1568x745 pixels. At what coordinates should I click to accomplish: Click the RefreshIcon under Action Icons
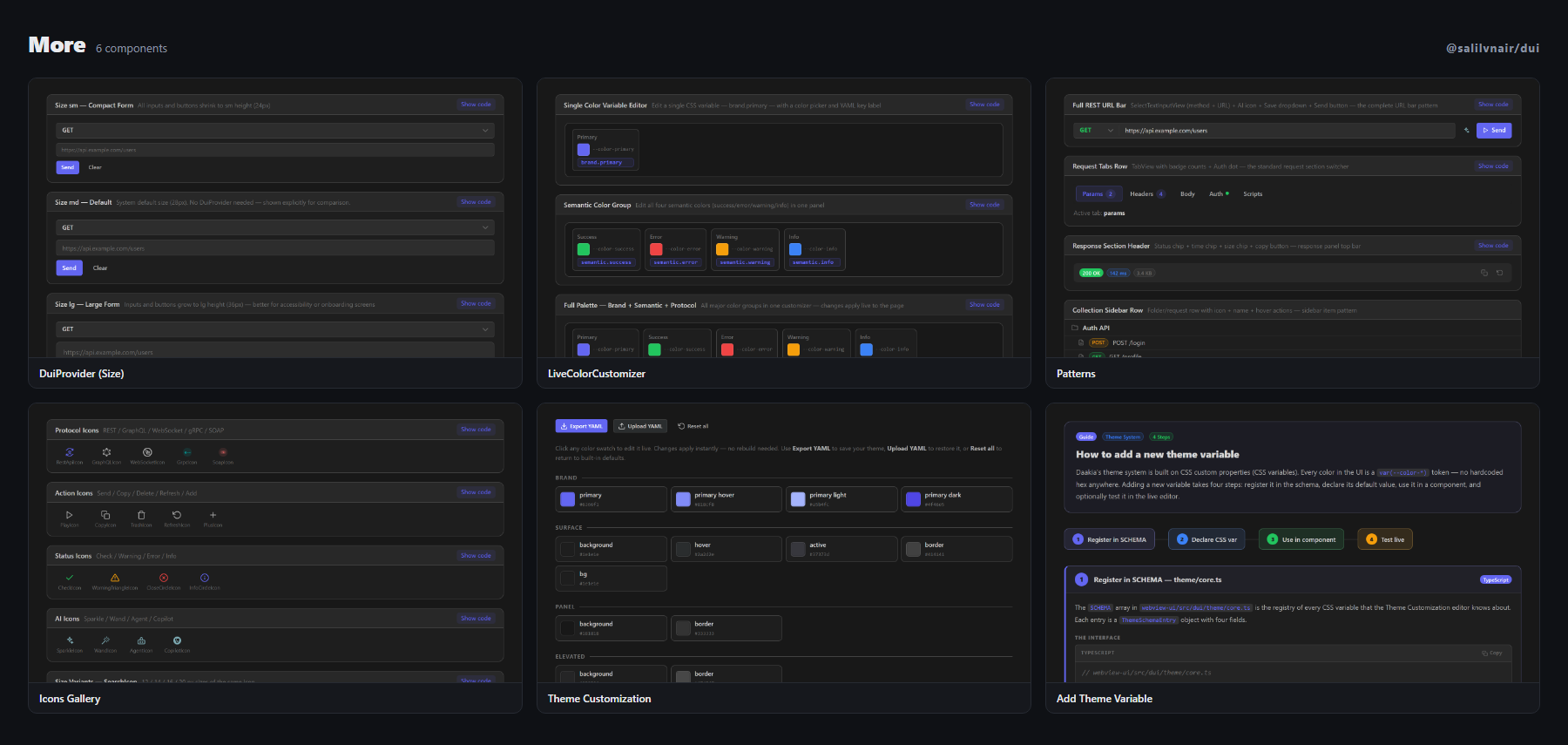click(177, 515)
